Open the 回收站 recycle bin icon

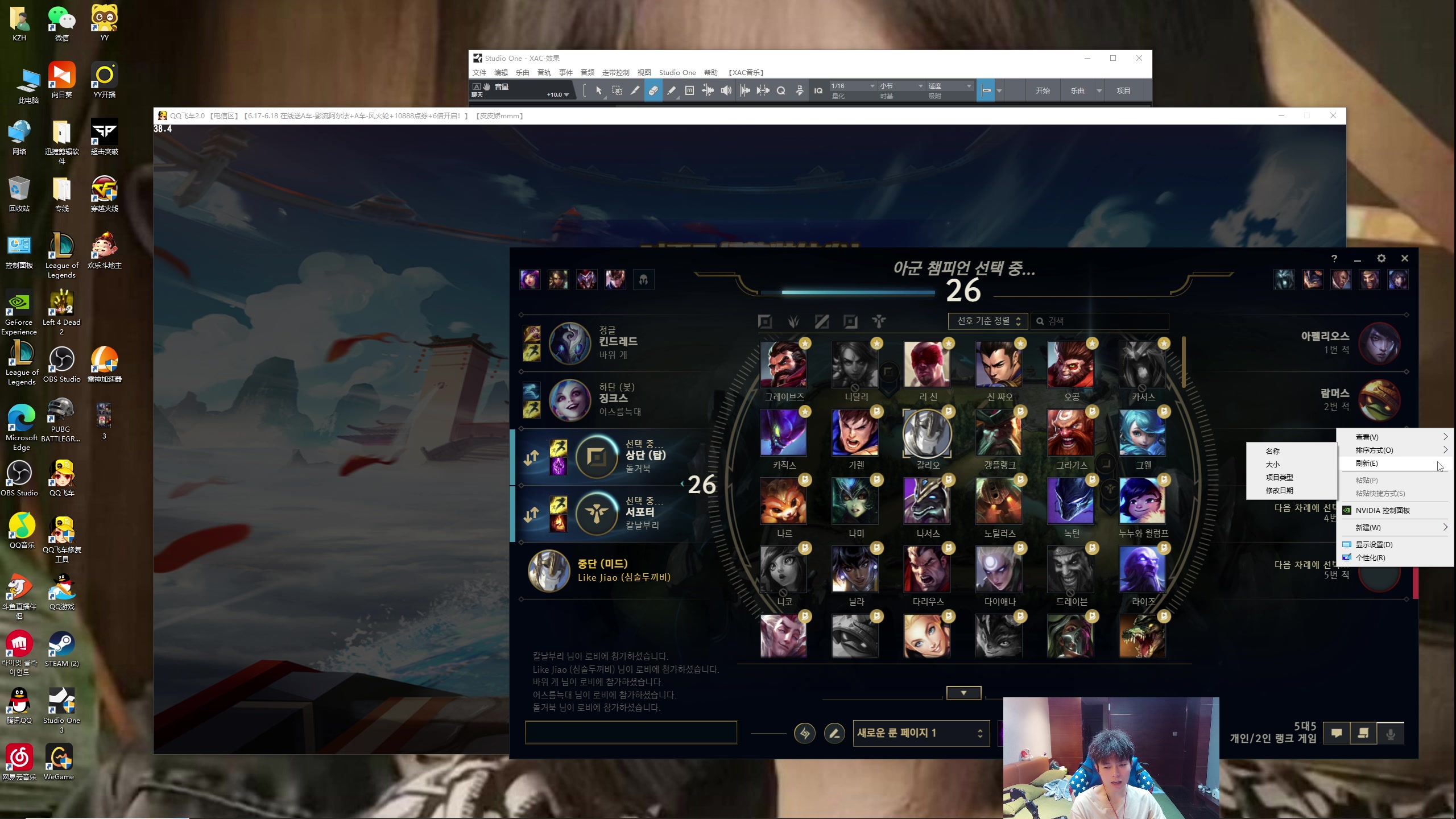coord(19,194)
